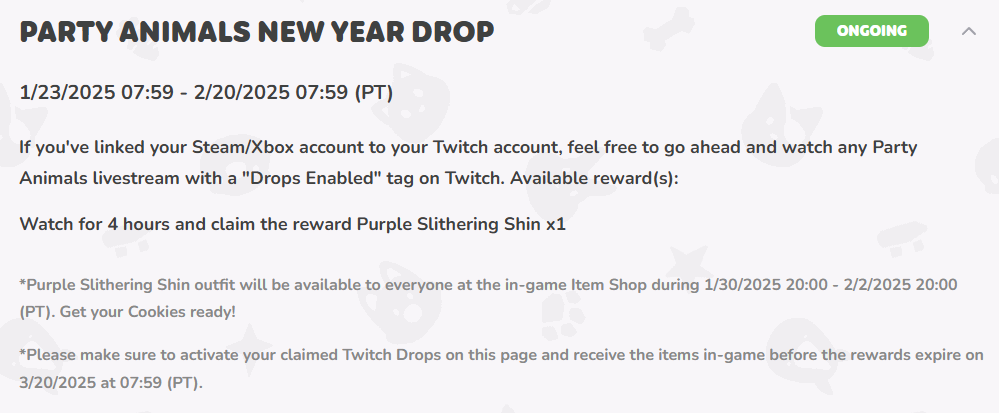Collapse the drop details with chevron arrow
Screen dimensions: 999x413
click(968, 31)
